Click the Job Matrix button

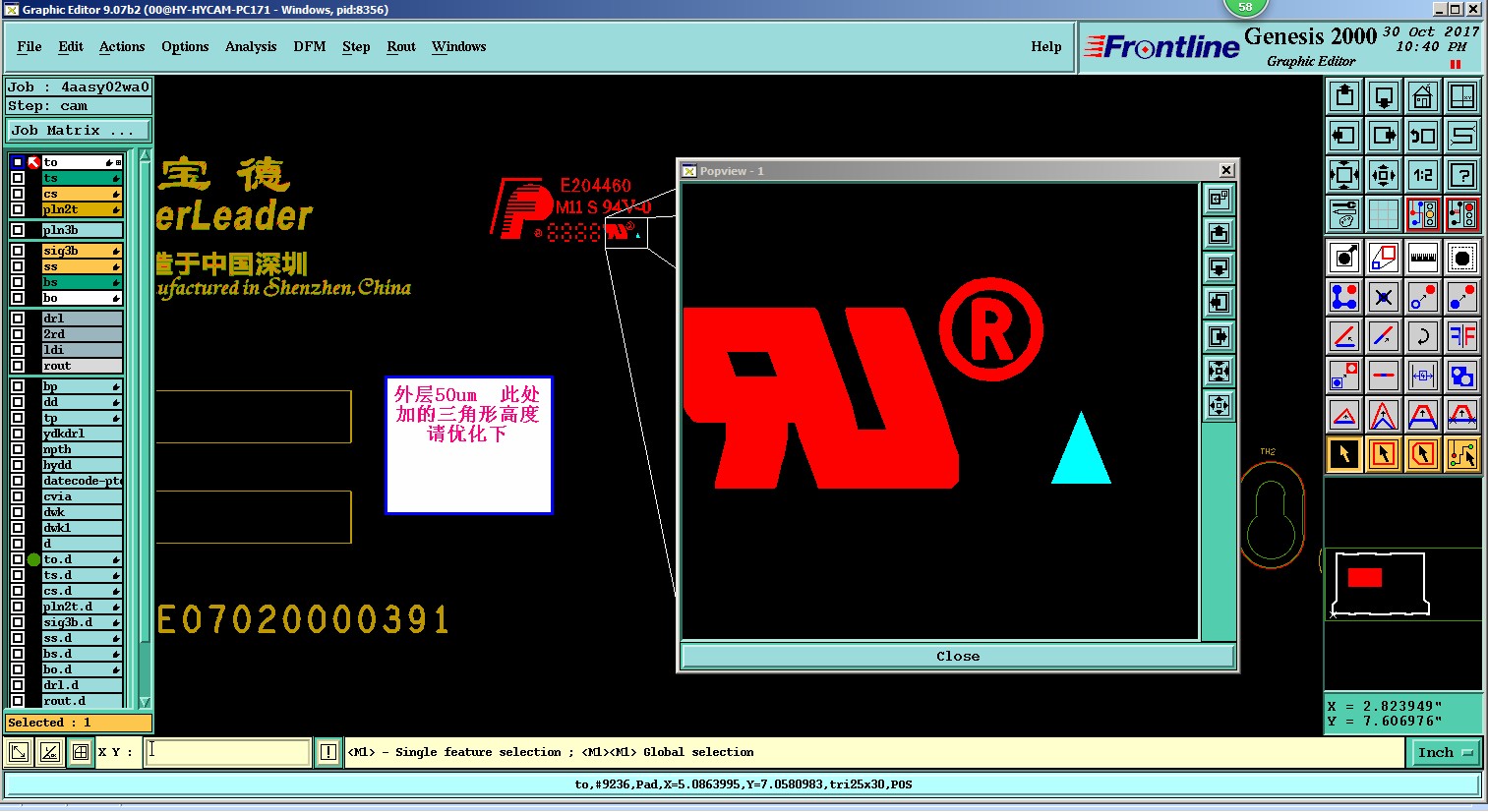point(79,131)
